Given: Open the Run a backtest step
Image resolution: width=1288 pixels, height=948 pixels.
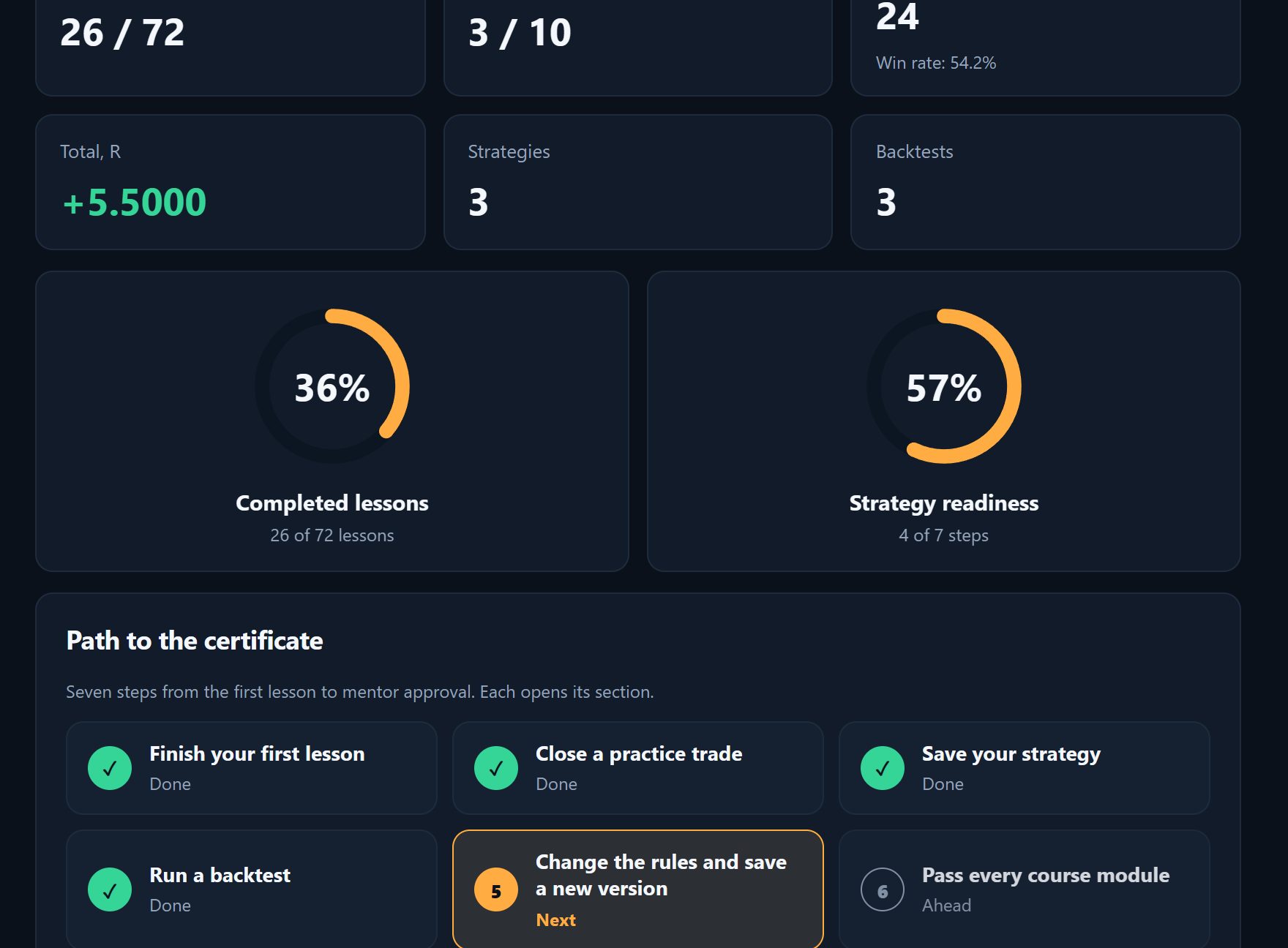Looking at the screenshot, I should [252, 889].
